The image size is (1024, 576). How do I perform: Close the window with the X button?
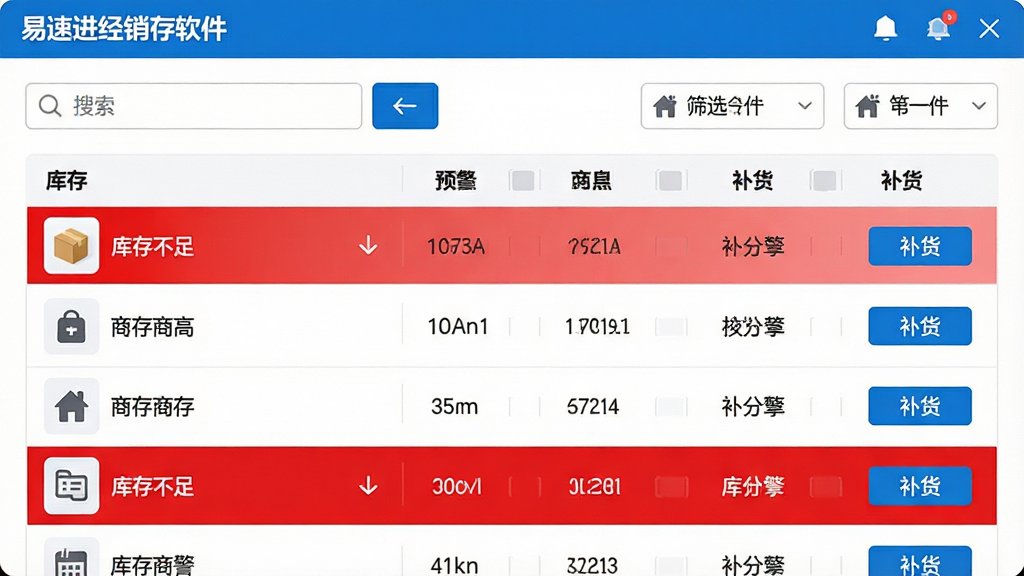(x=989, y=28)
